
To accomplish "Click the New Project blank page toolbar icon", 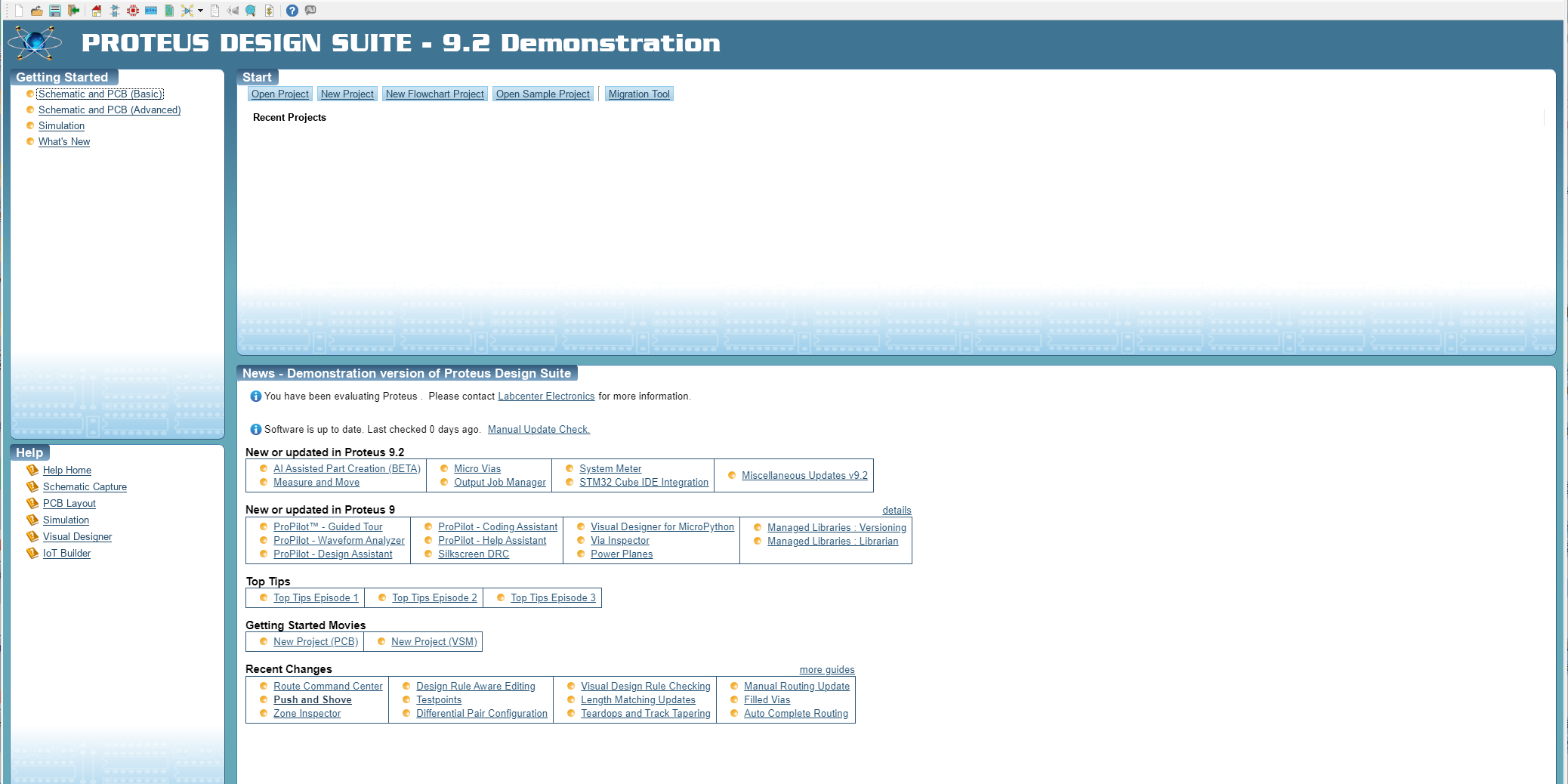I will 18,11.
